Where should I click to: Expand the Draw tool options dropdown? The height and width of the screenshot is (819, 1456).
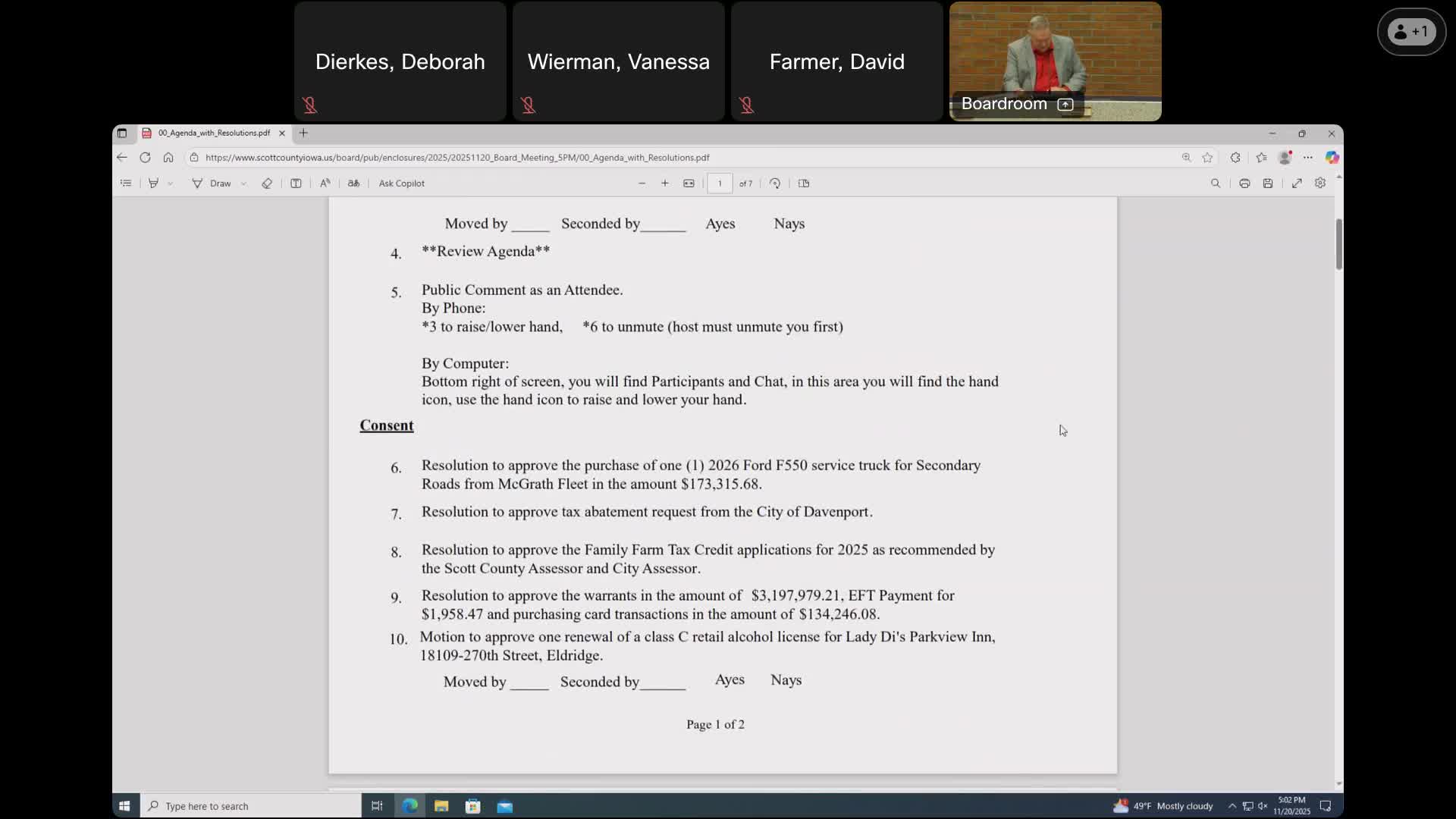243,183
